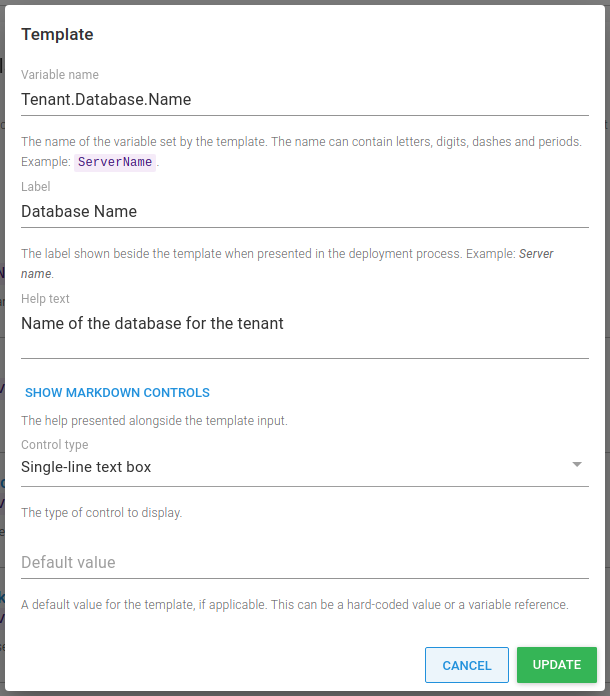The height and width of the screenshot is (696, 610).
Task: Click the 'Label' caption above Database Name
Action: 35,187
